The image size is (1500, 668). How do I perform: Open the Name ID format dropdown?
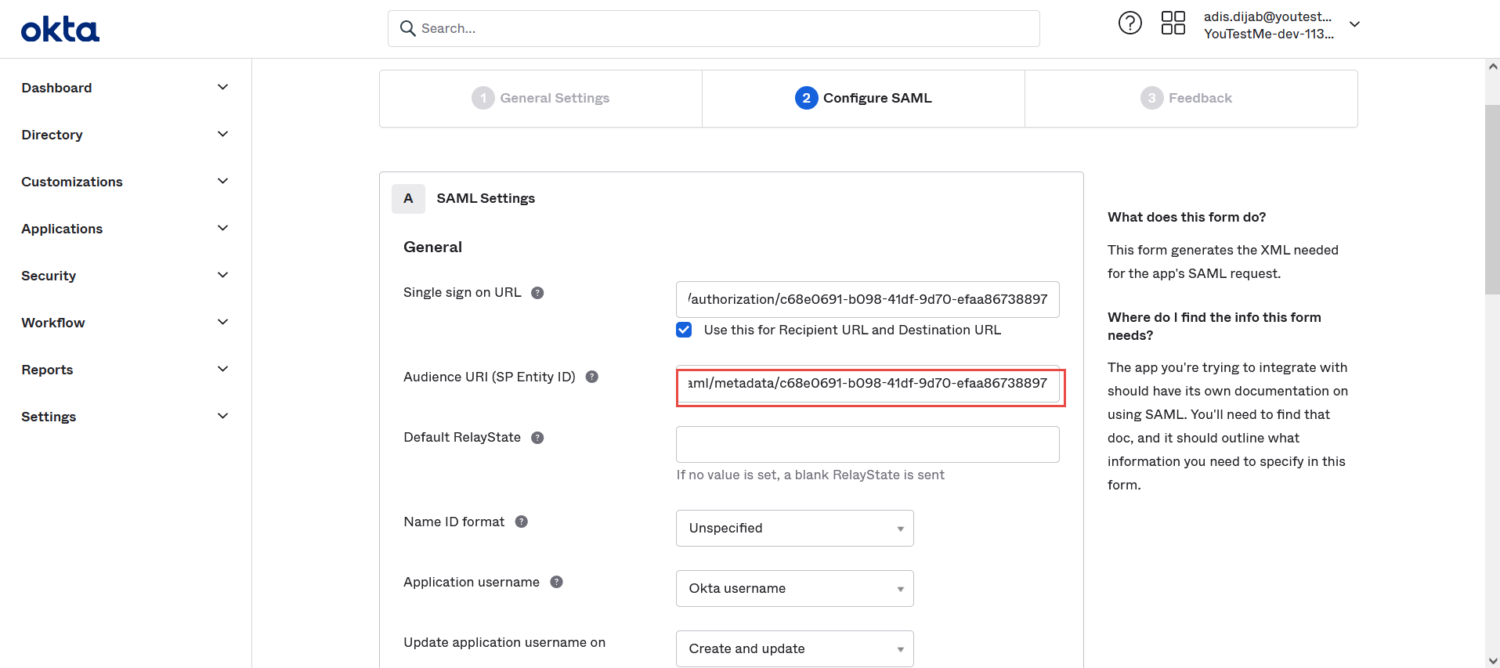pos(794,528)
